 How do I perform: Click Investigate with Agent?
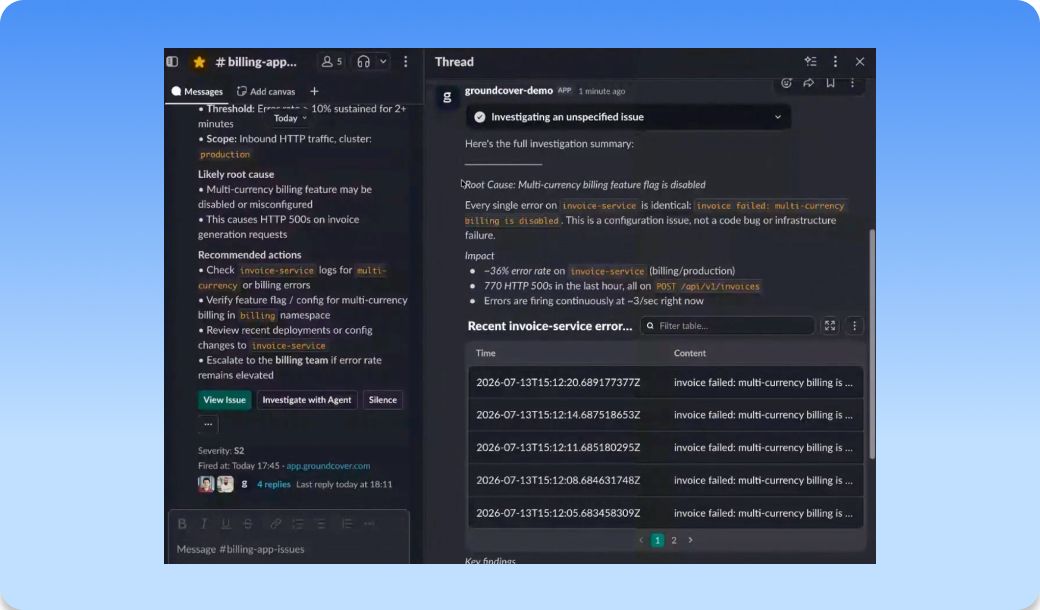(306, 400)
